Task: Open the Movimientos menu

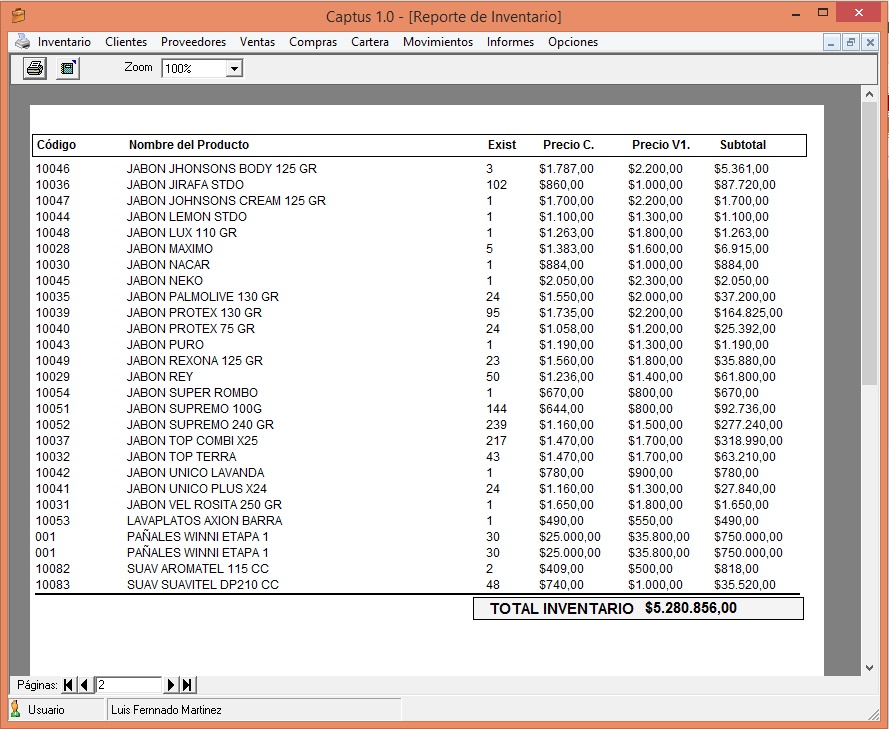Action: coord(437,42)
